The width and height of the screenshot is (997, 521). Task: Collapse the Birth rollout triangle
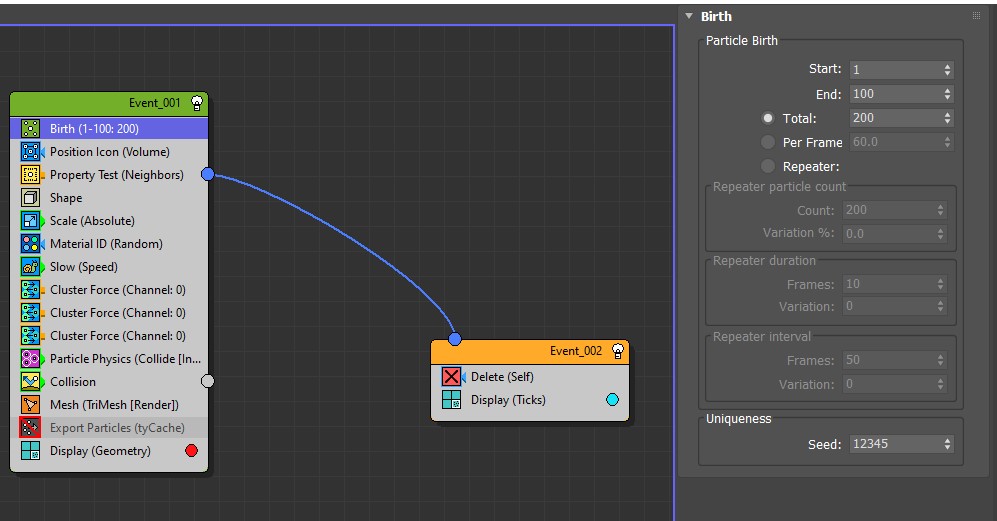coord(689,16)
